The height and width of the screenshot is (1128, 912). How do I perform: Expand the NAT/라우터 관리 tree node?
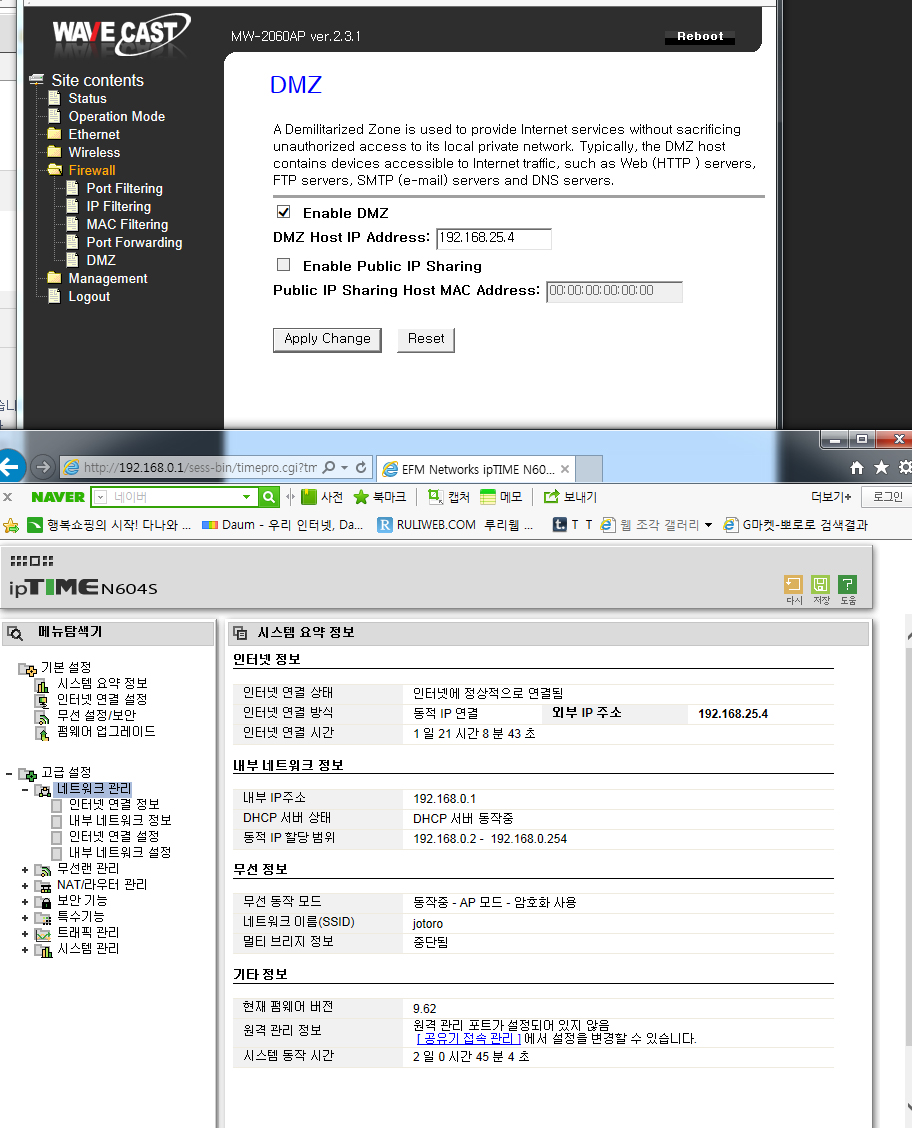tap(25, 886)
